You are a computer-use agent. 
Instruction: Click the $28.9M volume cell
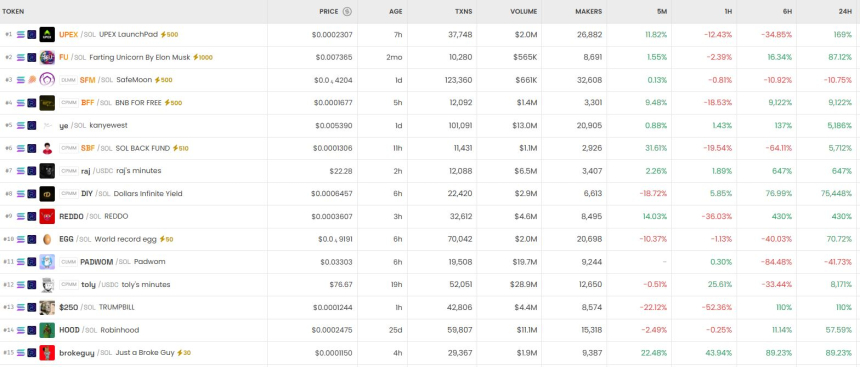[x=523, y=285]
